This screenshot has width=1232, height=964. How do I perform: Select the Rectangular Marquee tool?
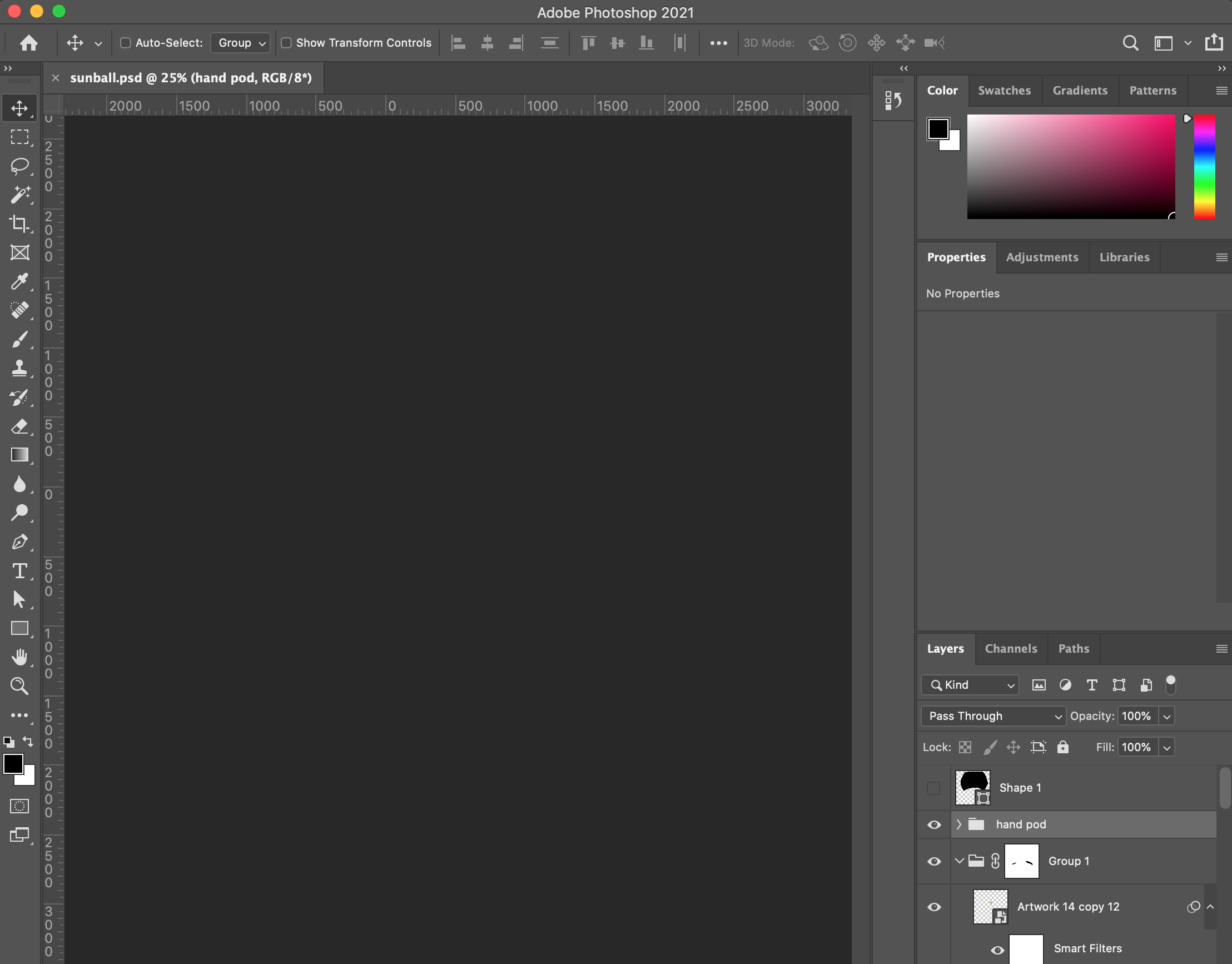(19, 137)
